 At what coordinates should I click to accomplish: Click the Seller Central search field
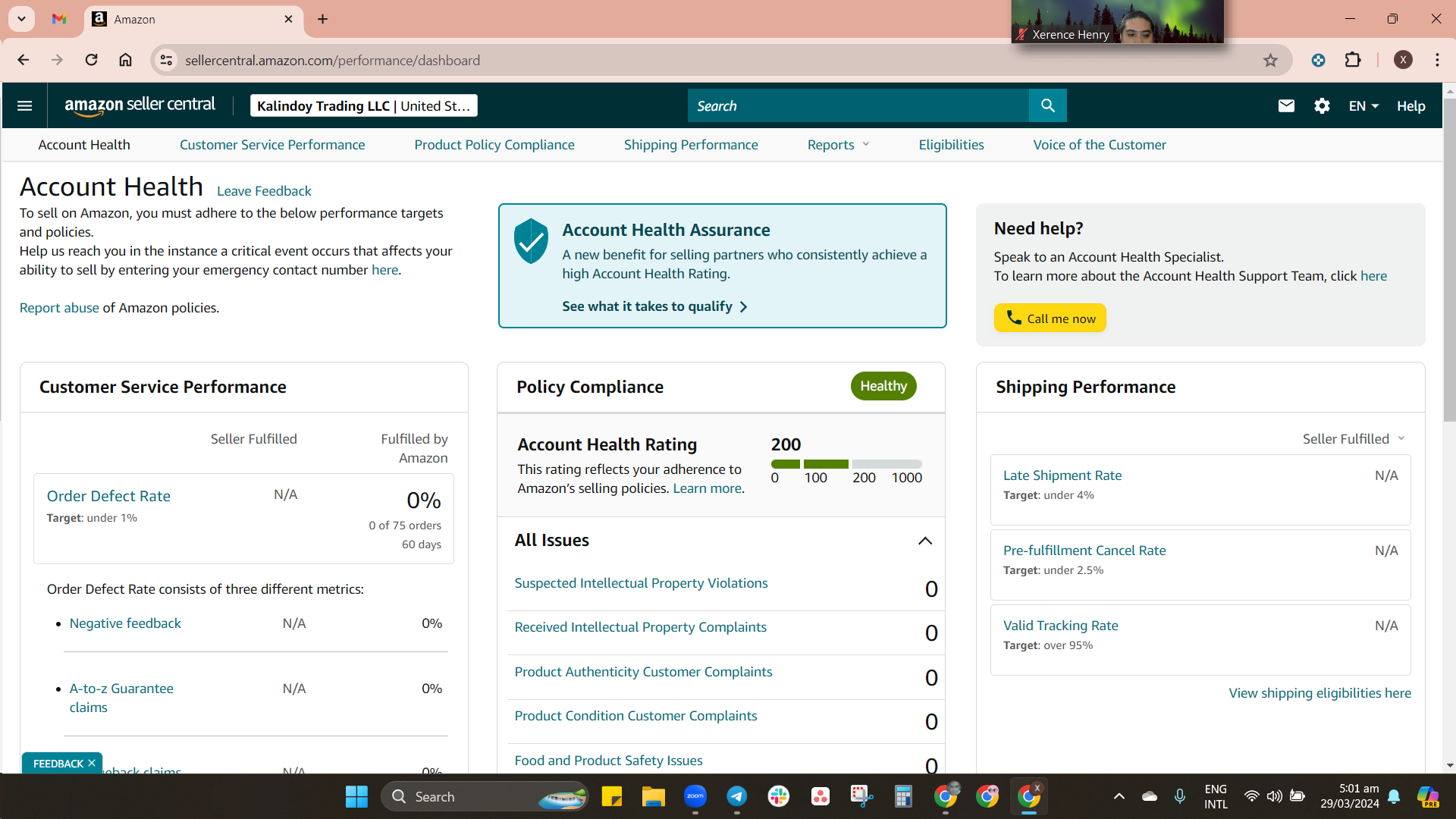click(x=858, y=105)
